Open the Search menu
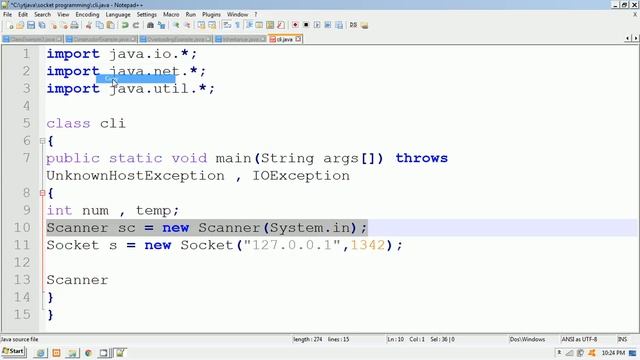This screenshot has width=640, height=360. [42, 14]
